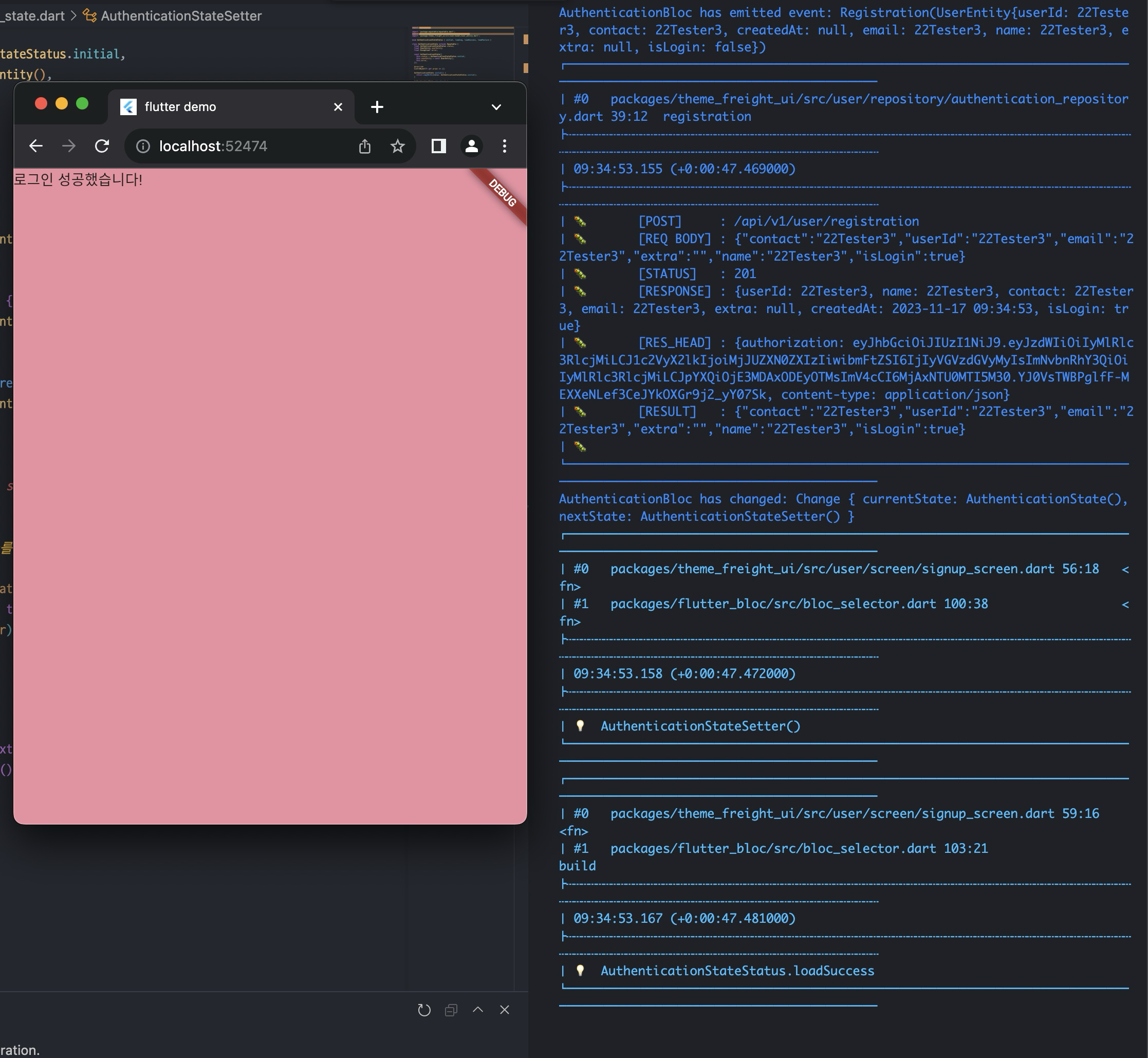Viewport: 1148px width, 1058px height.
Task: Open Chrome three-dot menu
Action: click(504, 147)
